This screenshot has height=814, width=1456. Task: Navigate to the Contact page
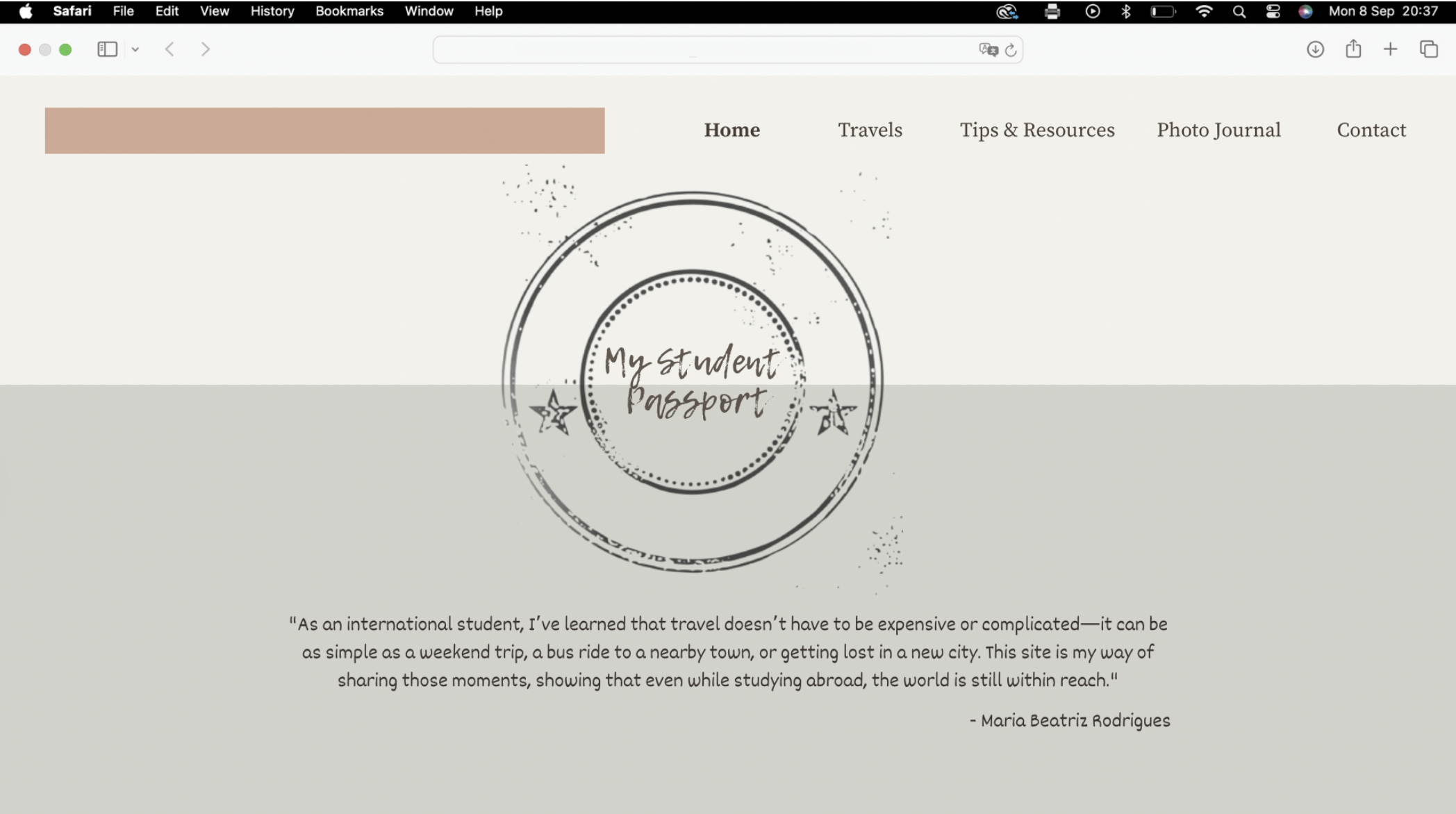tap(1371, 130)
